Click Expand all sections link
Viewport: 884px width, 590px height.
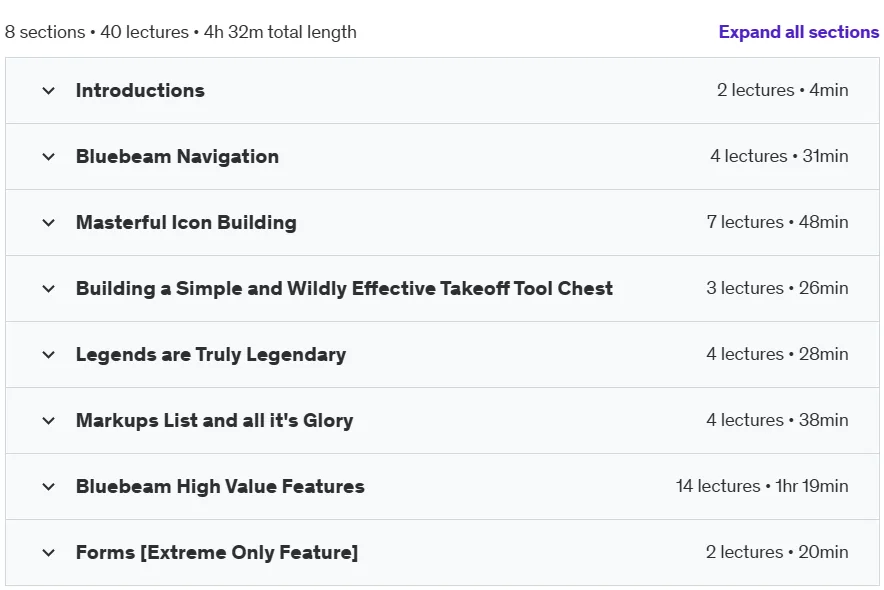(798, 32)
